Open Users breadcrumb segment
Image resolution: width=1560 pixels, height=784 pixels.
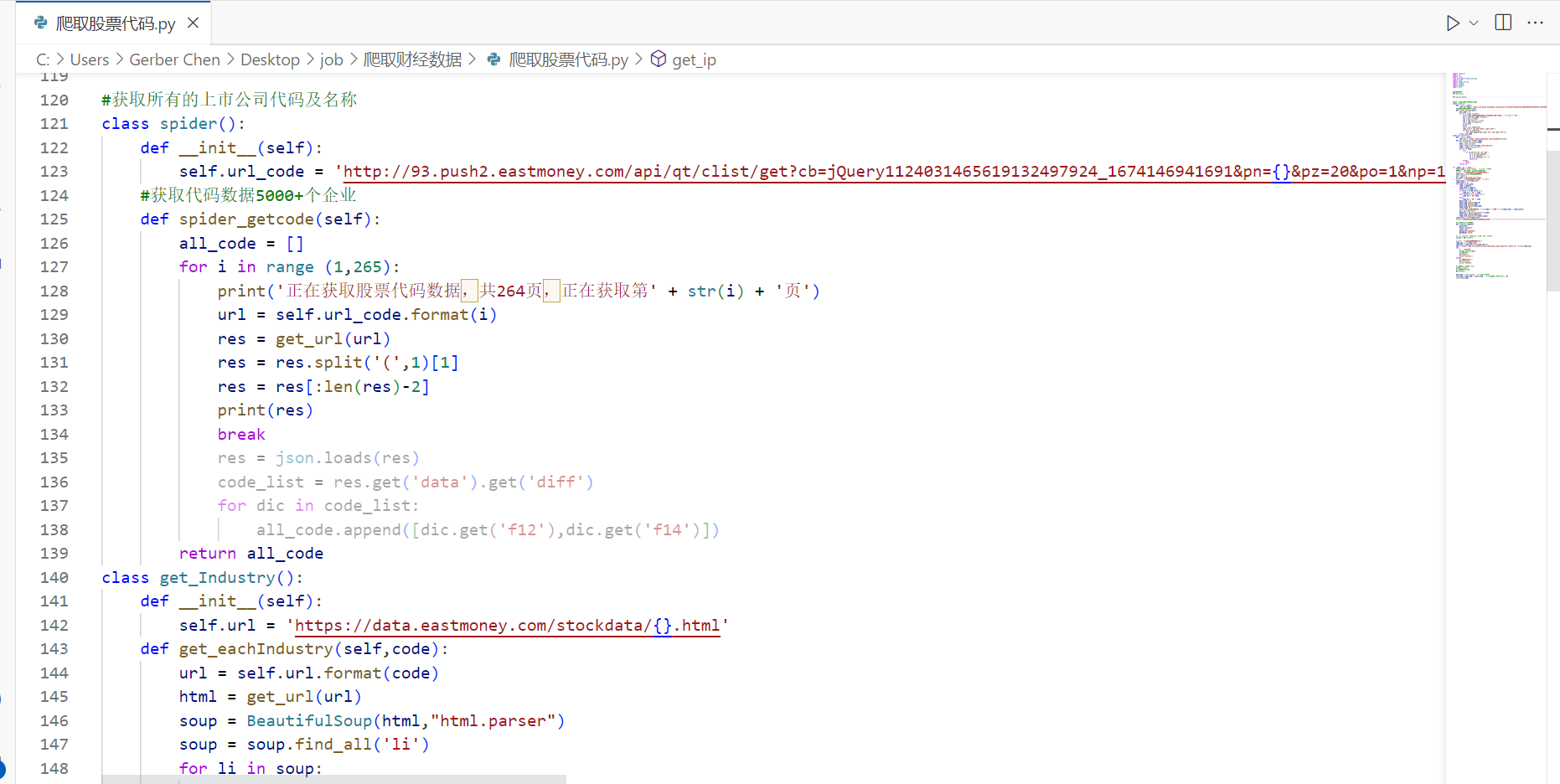[x=90, y=59]
